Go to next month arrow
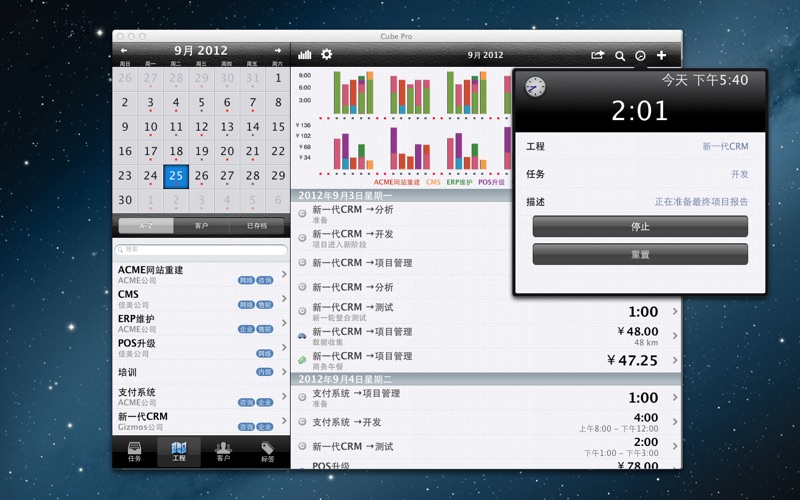 tap(278, 51)
